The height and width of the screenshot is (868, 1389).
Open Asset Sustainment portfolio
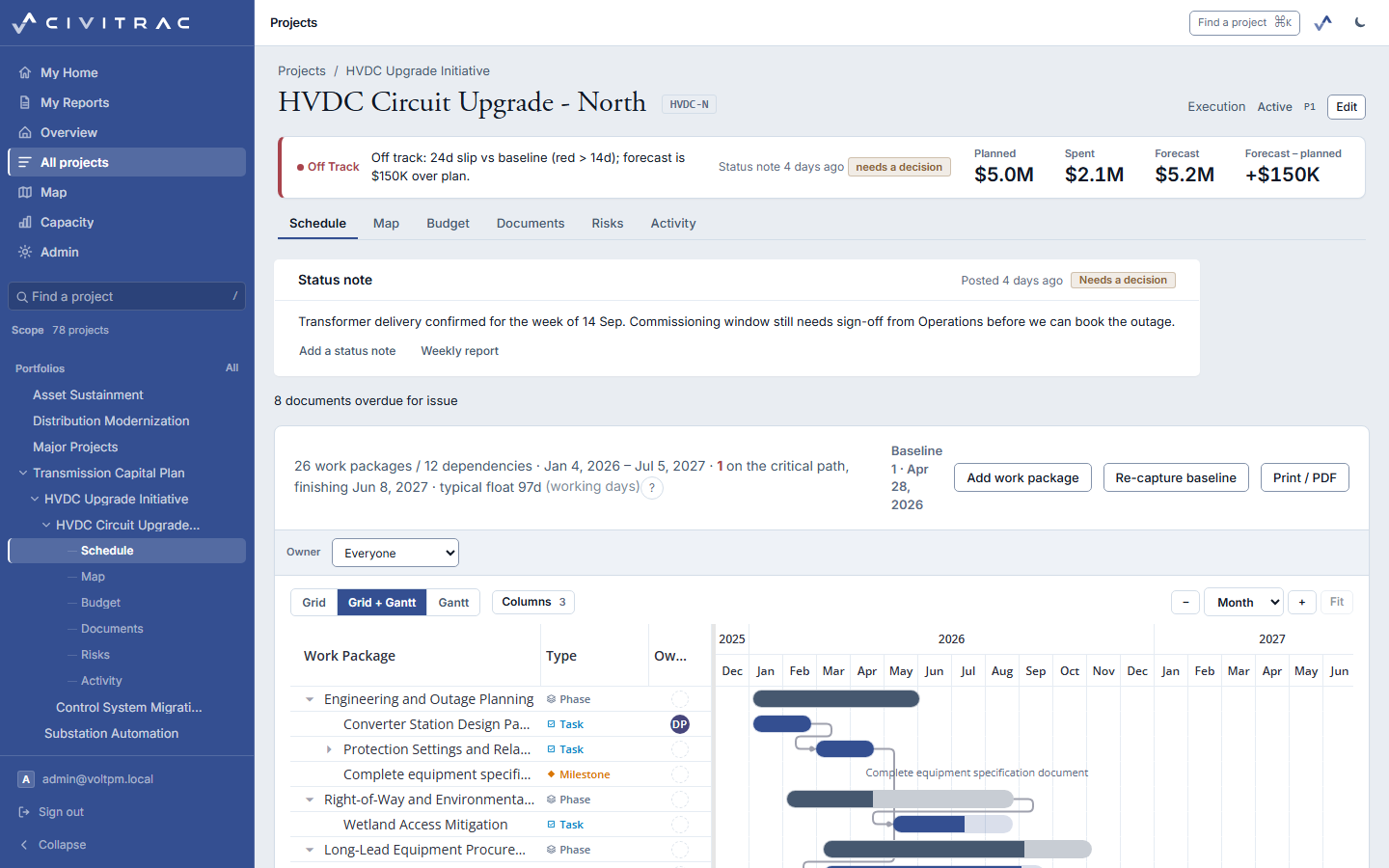[88, 394]
